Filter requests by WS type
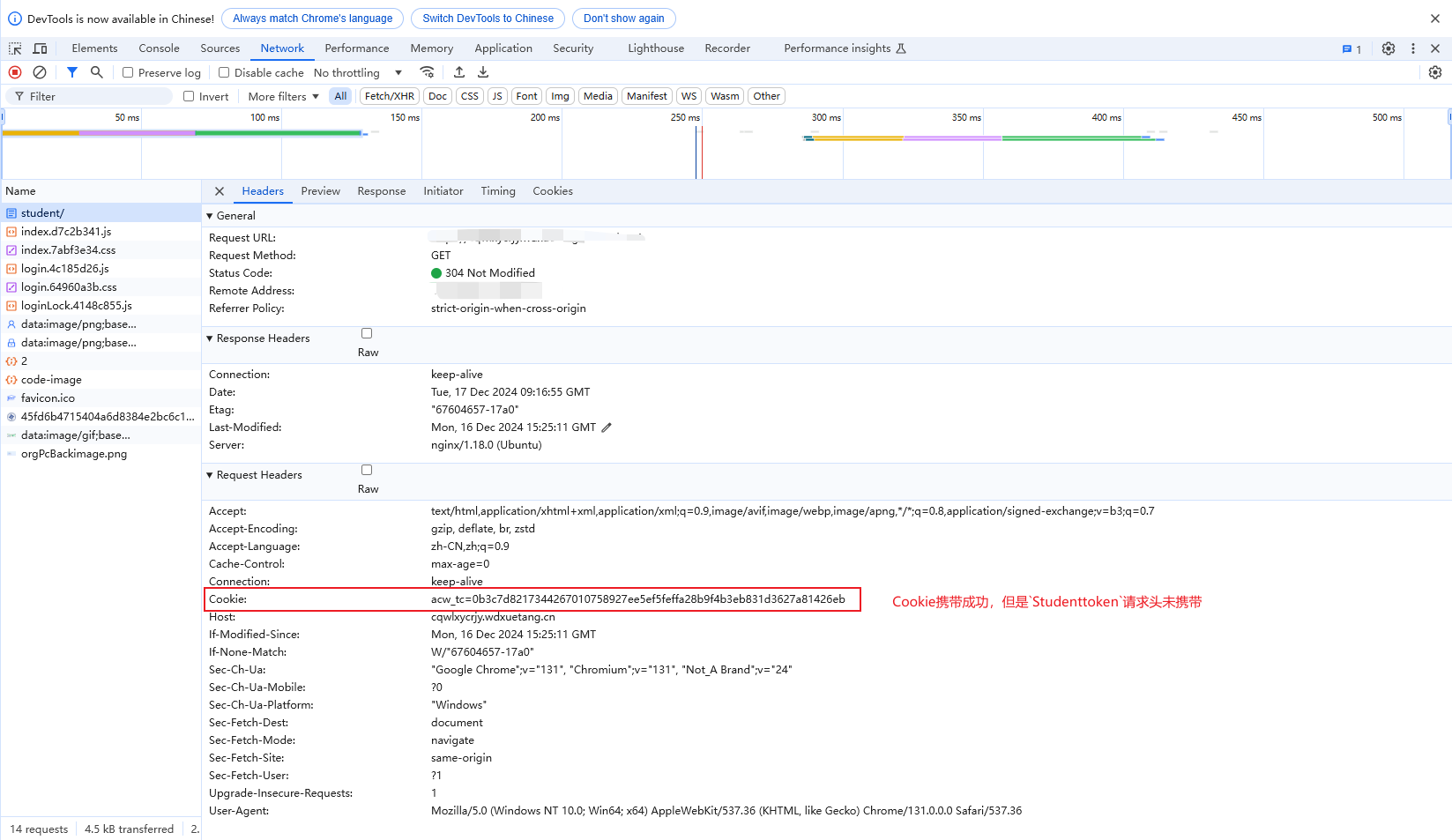Image resolution: width=1452 pixels, height=840 pixels. click(689, 96)
